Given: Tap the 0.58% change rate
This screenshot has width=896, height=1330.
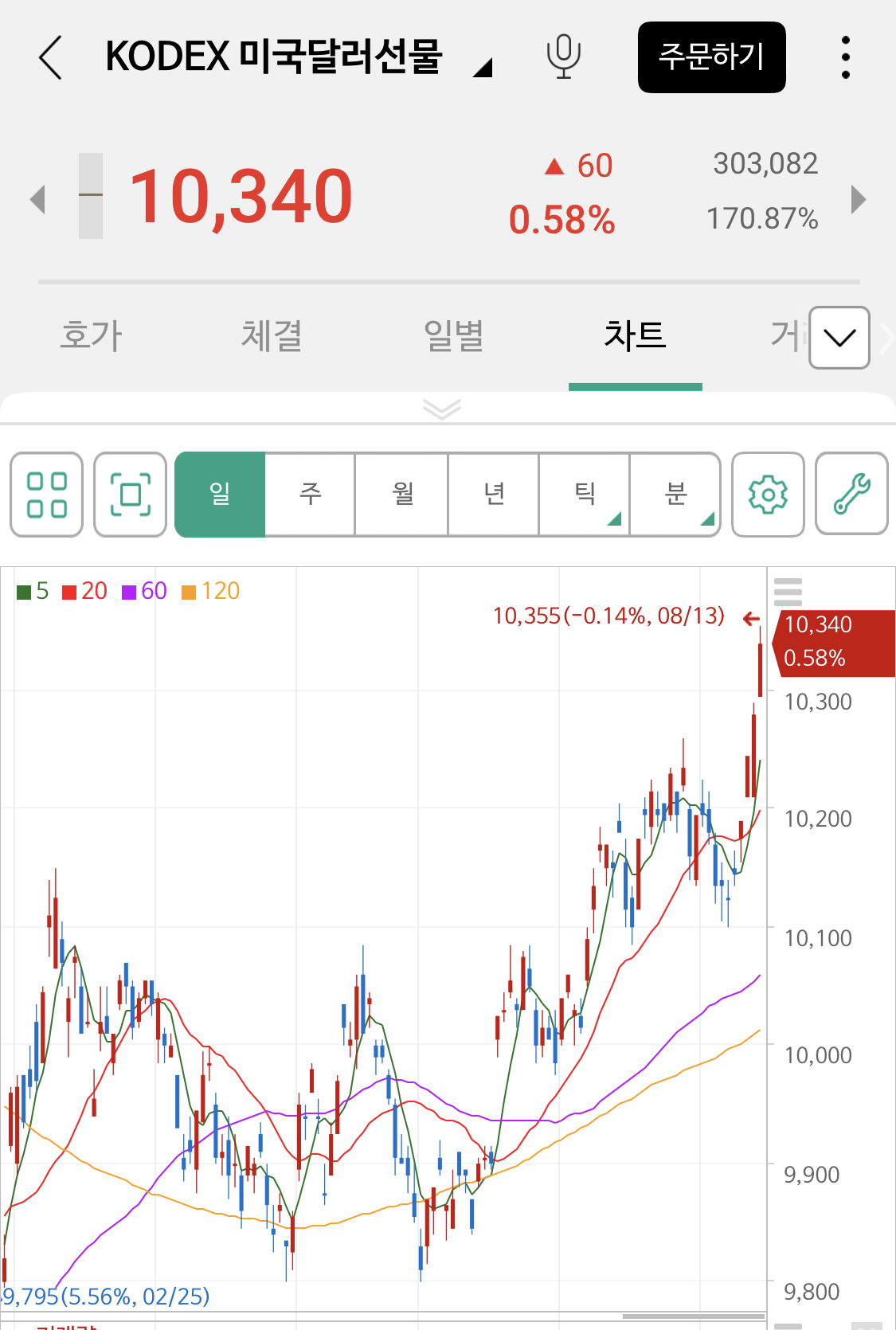Looking at the screenshot, I should click(x=562, y=220).
